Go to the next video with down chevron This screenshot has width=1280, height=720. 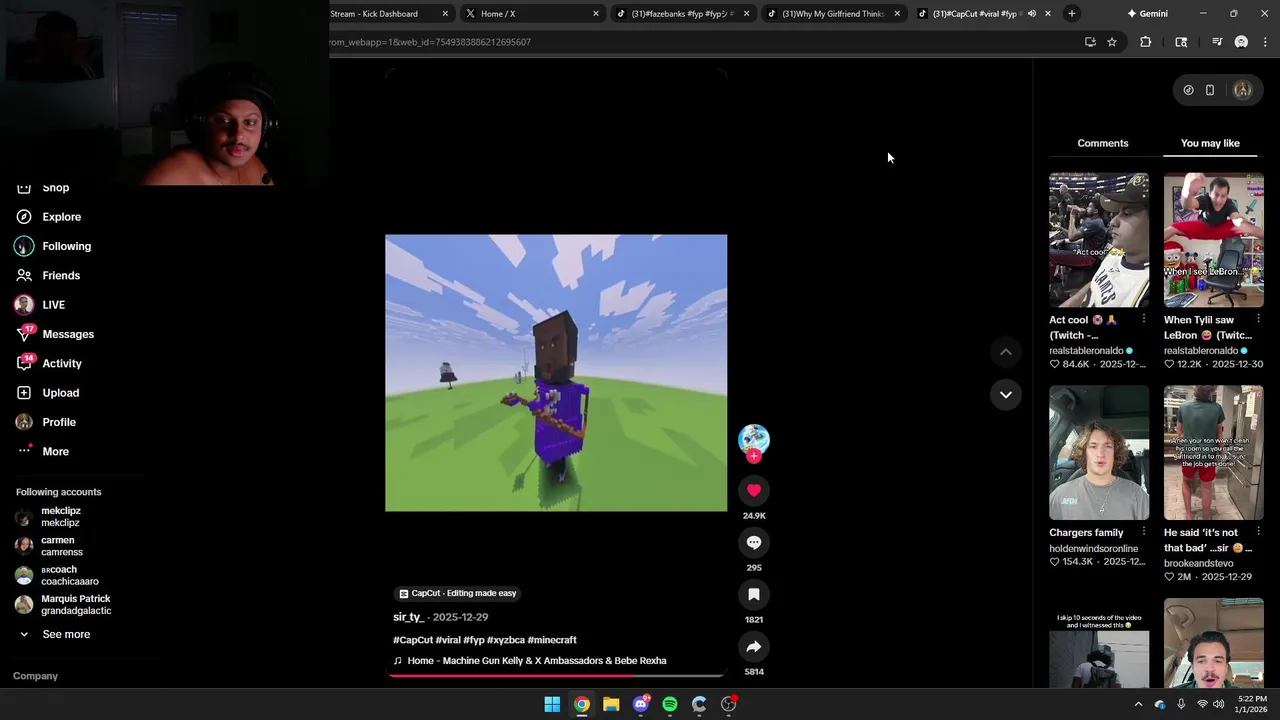1006,395
